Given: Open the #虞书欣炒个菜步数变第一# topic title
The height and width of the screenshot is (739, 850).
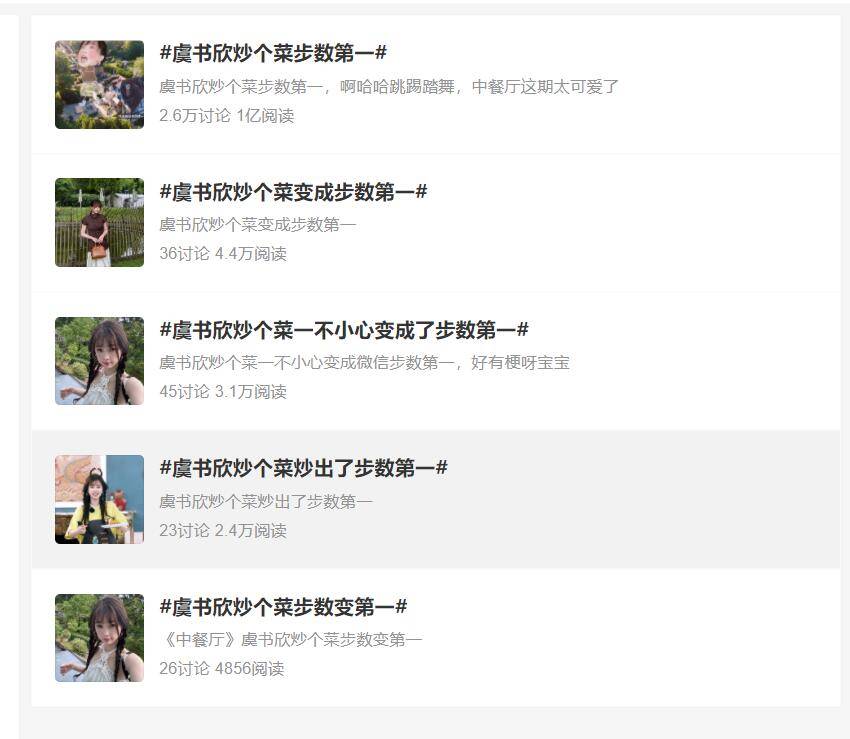Looking at the screenshot, I should tap(283, 607).
